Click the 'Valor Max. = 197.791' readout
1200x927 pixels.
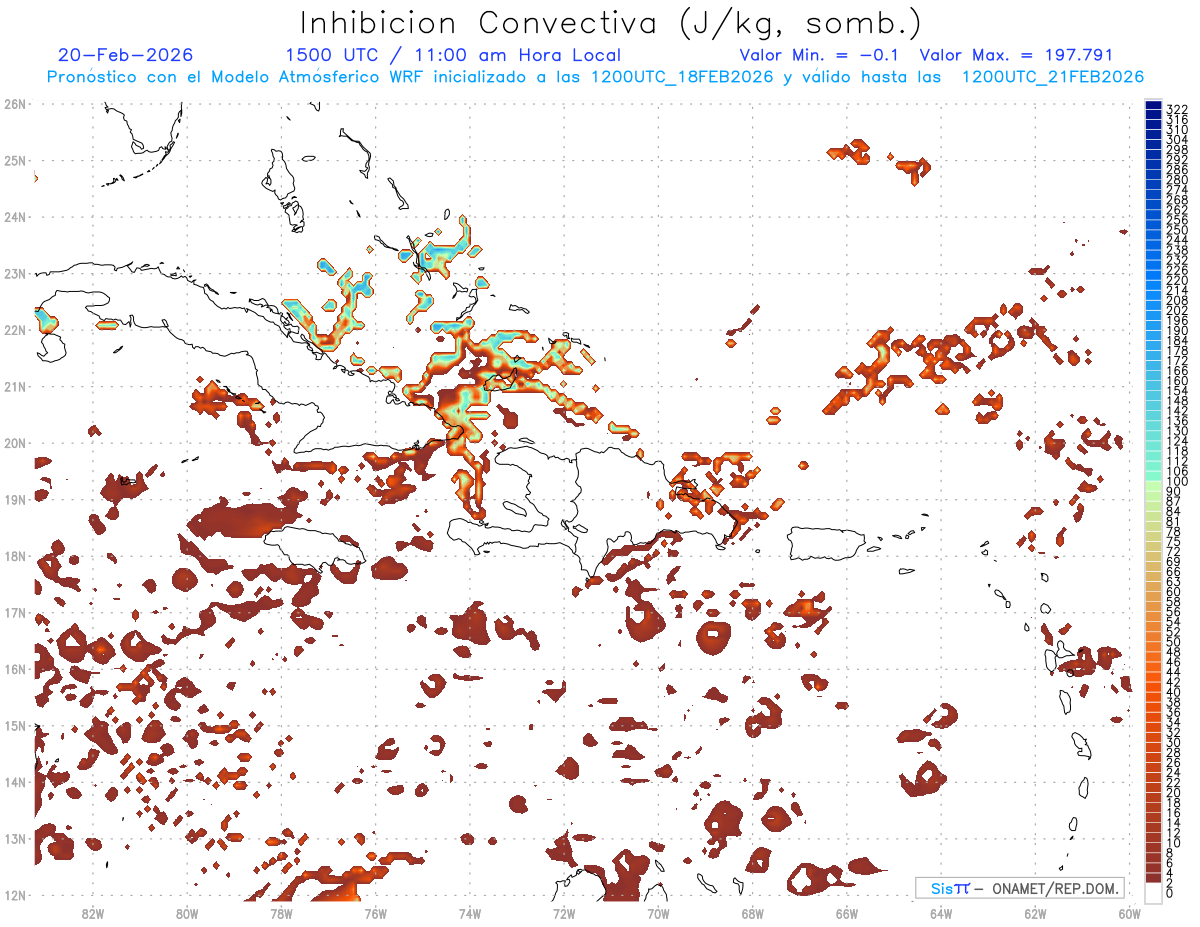tap(1016, 56)
